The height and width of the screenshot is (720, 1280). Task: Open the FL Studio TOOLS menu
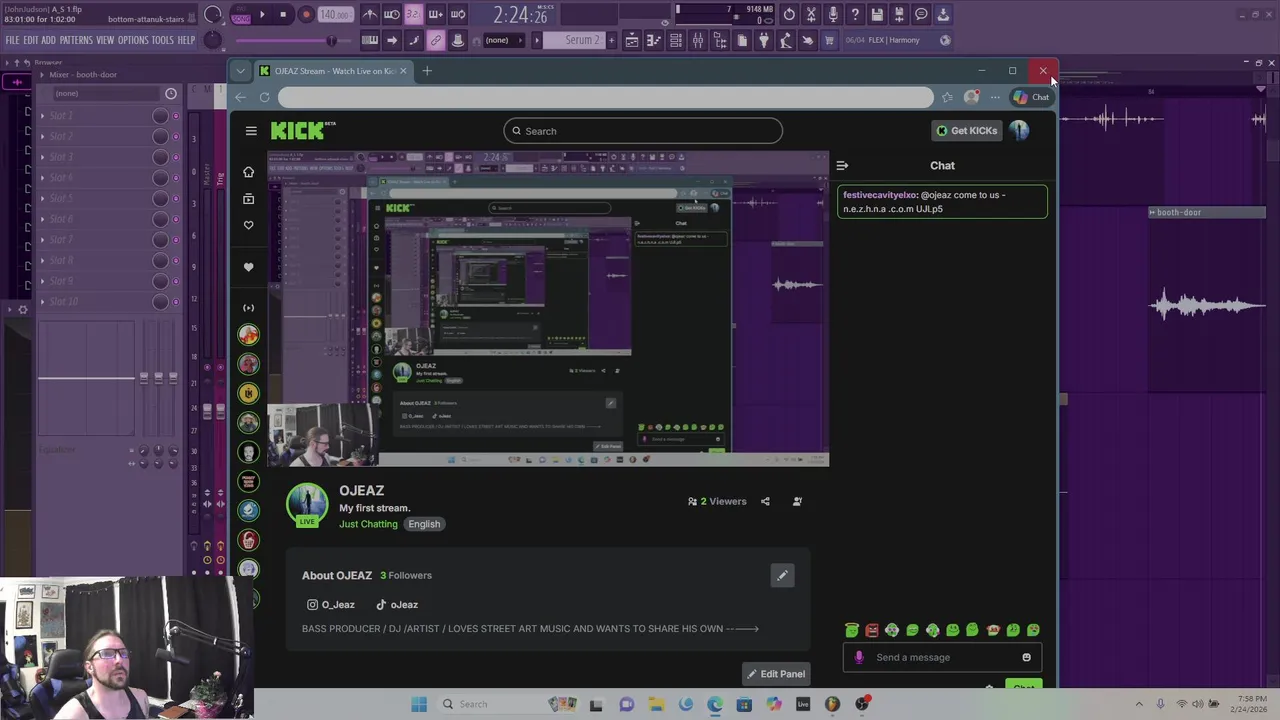[x=162, y=41]
